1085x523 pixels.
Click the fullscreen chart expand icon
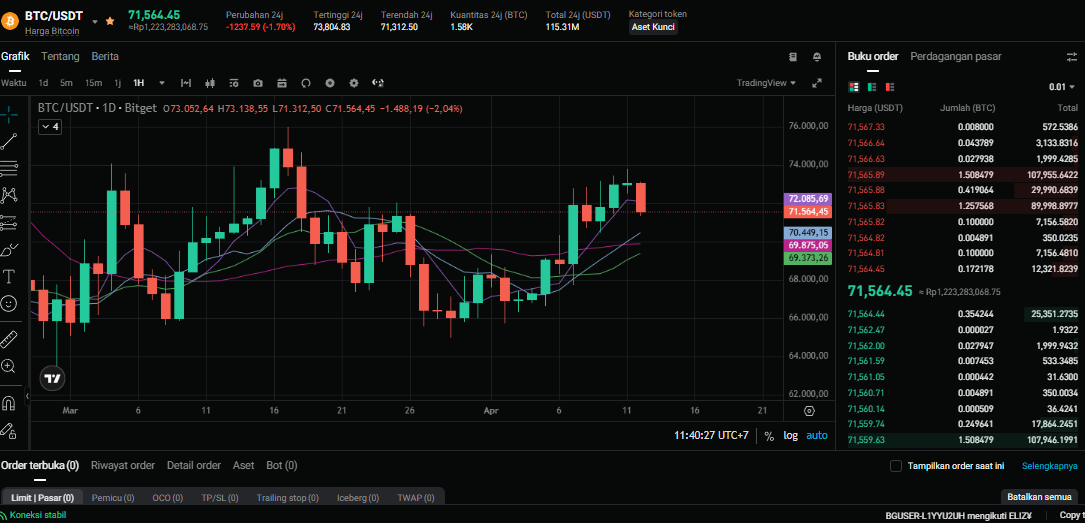point(816,83)
